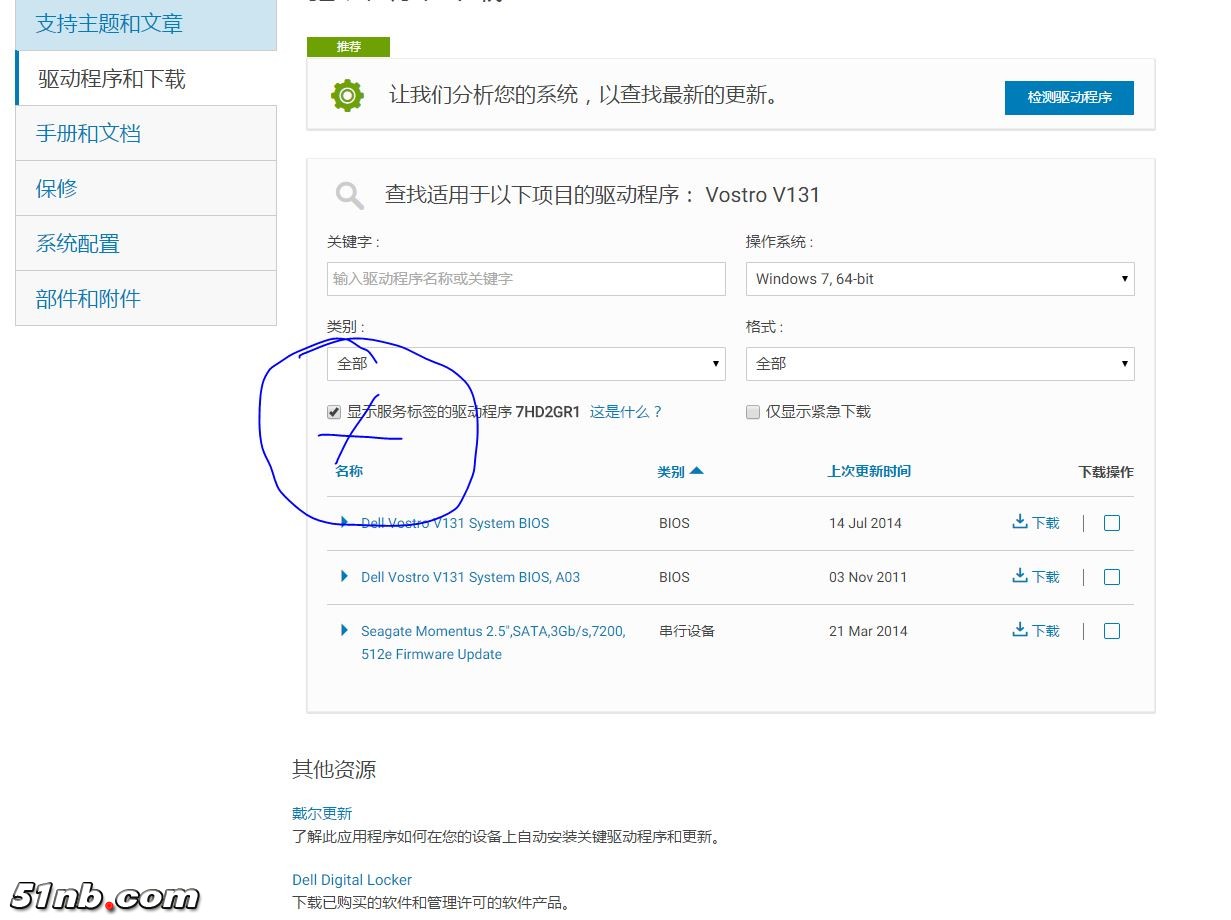Image resolution: width=1231 pixels, height=920 pixels.
Task: Expand the System BIOS, A03 row
Action: (345, 576)
